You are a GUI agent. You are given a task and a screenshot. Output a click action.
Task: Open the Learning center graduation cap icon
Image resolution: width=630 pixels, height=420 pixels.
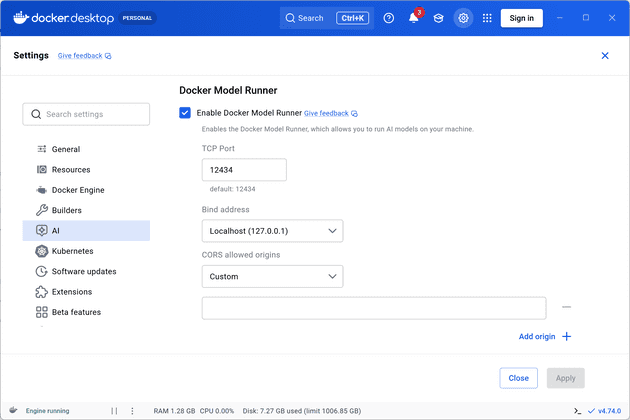[438, 18]
